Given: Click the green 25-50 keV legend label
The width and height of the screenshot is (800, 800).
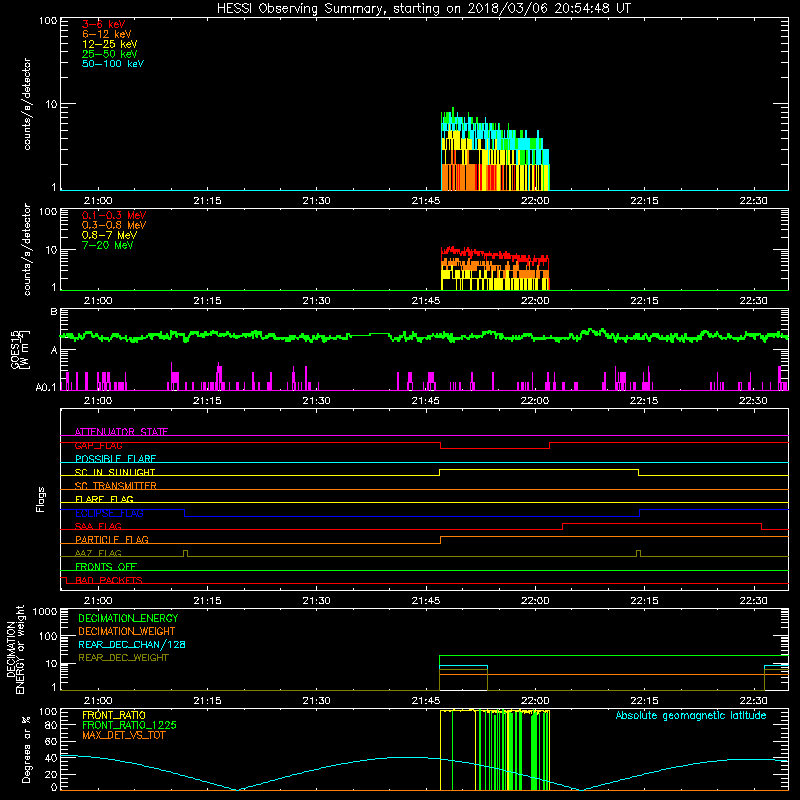Looking at the screenshot, I should click(x=110, y=54).
